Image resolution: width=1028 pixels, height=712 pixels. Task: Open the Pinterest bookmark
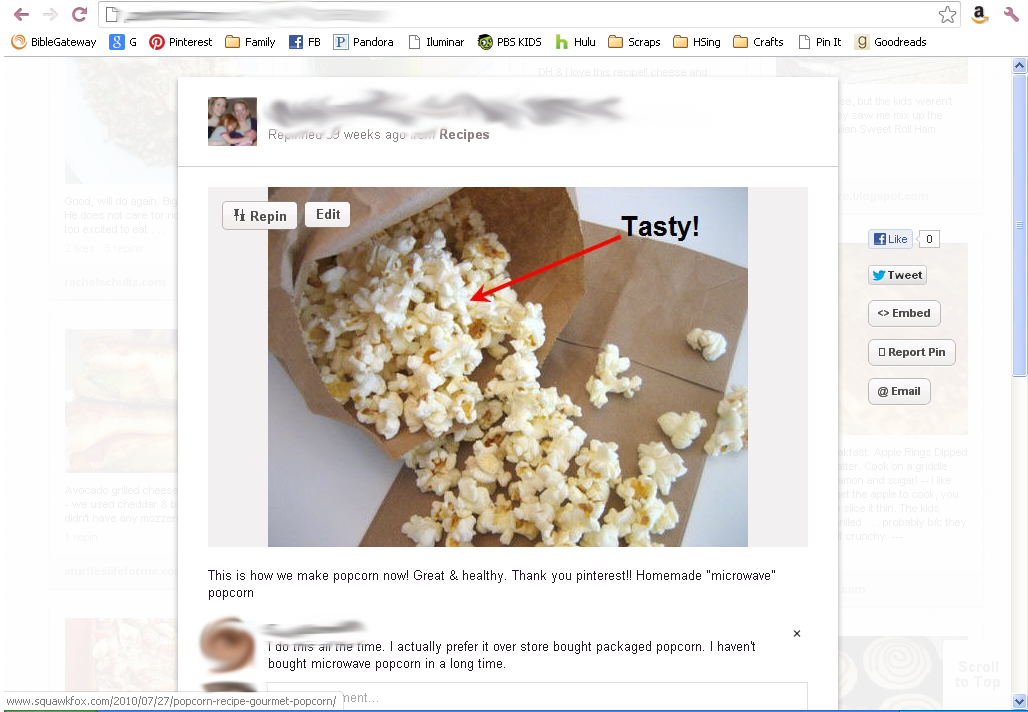click(180, 42)
